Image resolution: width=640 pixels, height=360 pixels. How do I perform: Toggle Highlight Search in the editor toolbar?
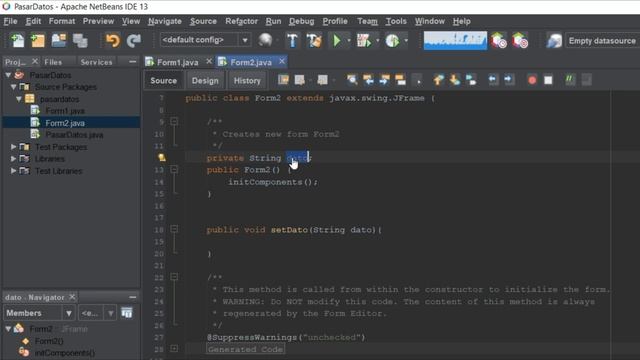coord(401,80)
